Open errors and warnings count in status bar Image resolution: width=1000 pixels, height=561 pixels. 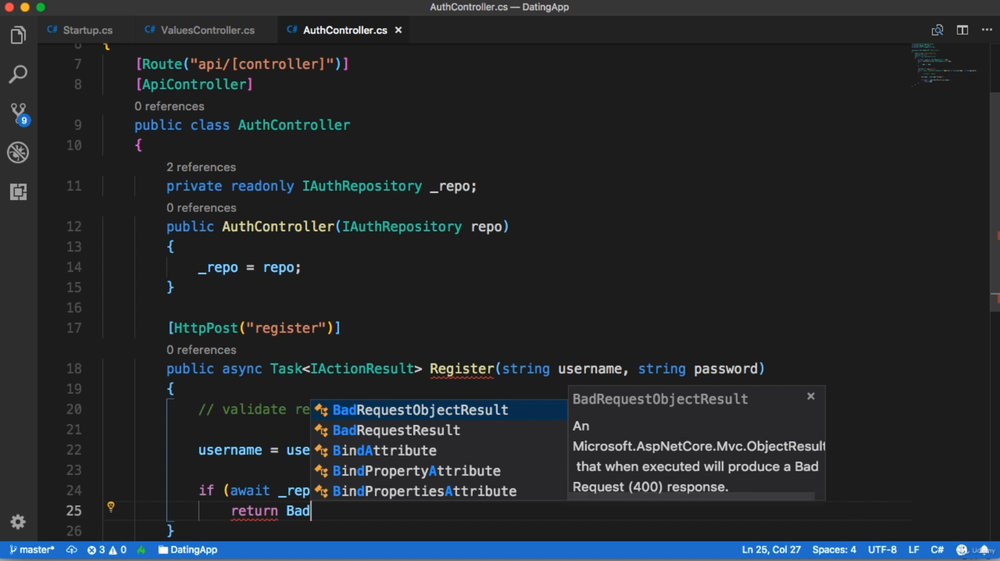(x=107, y=550)
